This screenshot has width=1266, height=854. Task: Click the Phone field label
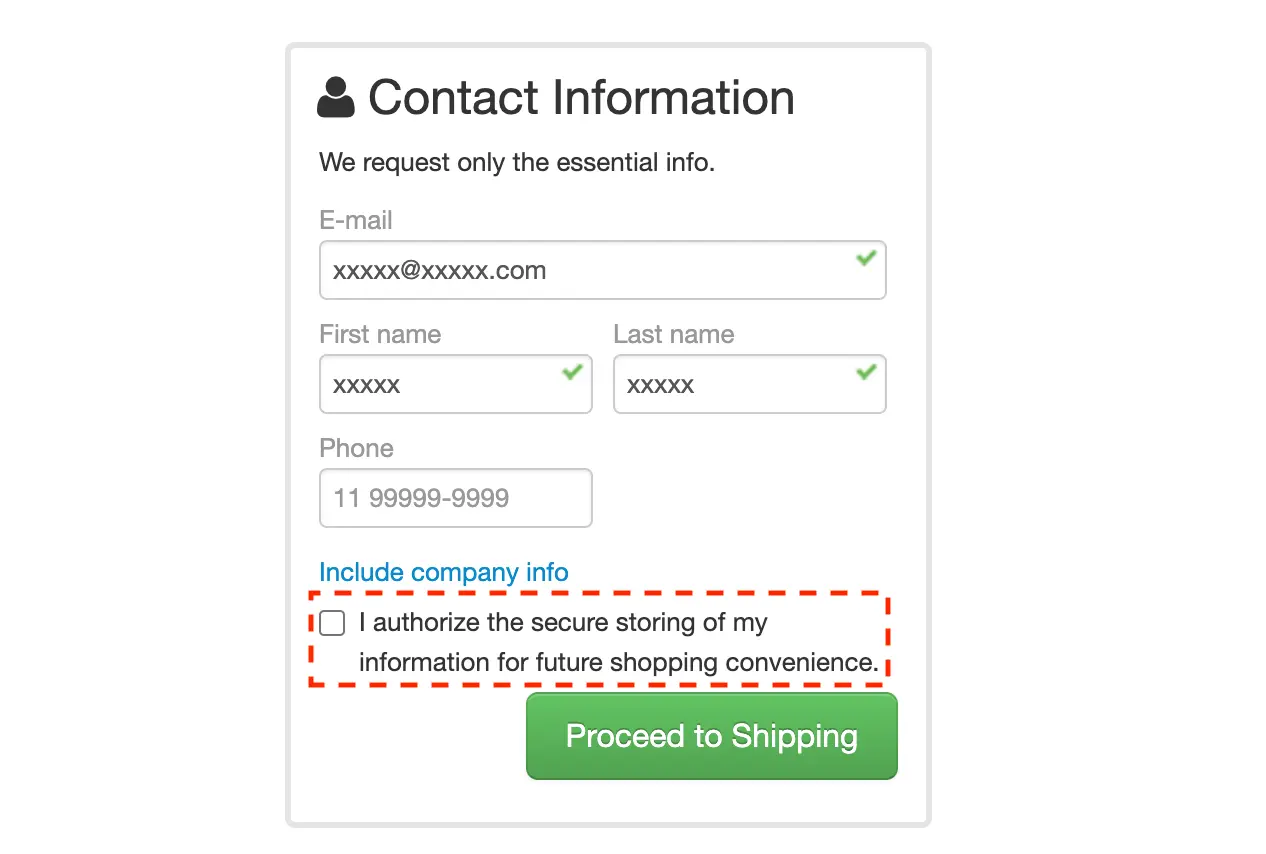coord(356,448)
